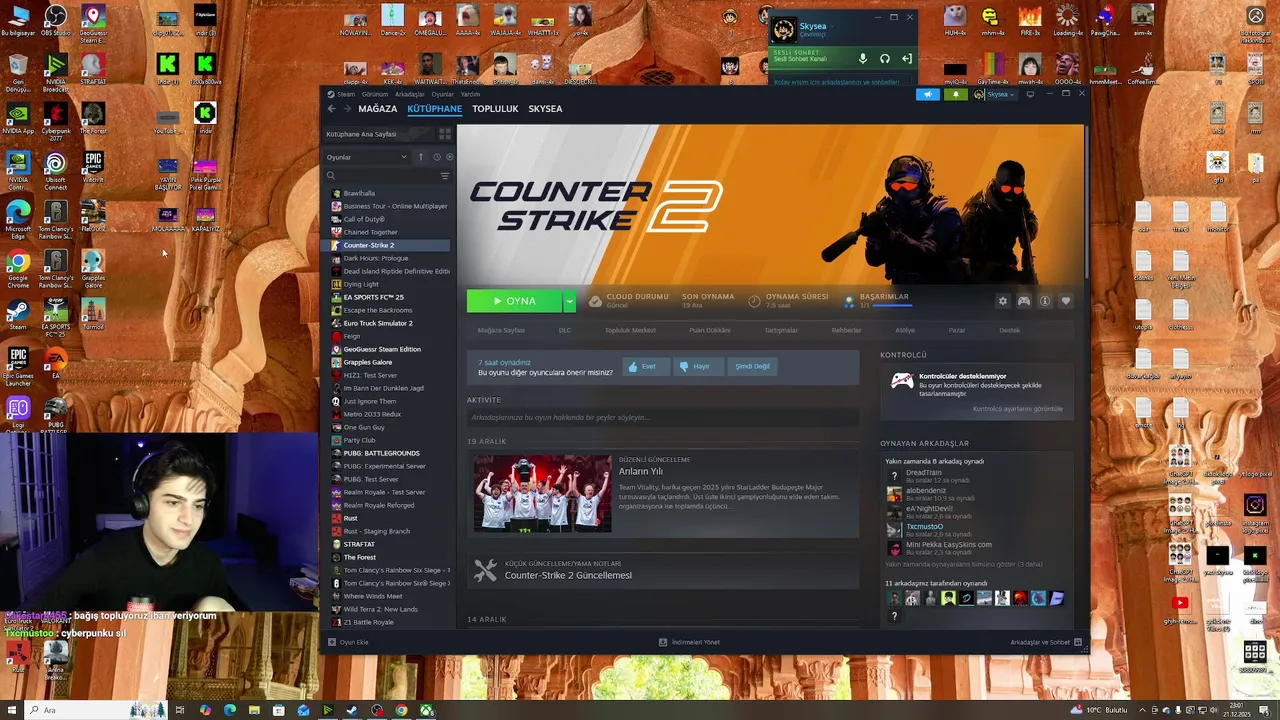Open the Arkadaşlar menu
1280x720 pixels.
pyautogui.click(x=410, y=94)
